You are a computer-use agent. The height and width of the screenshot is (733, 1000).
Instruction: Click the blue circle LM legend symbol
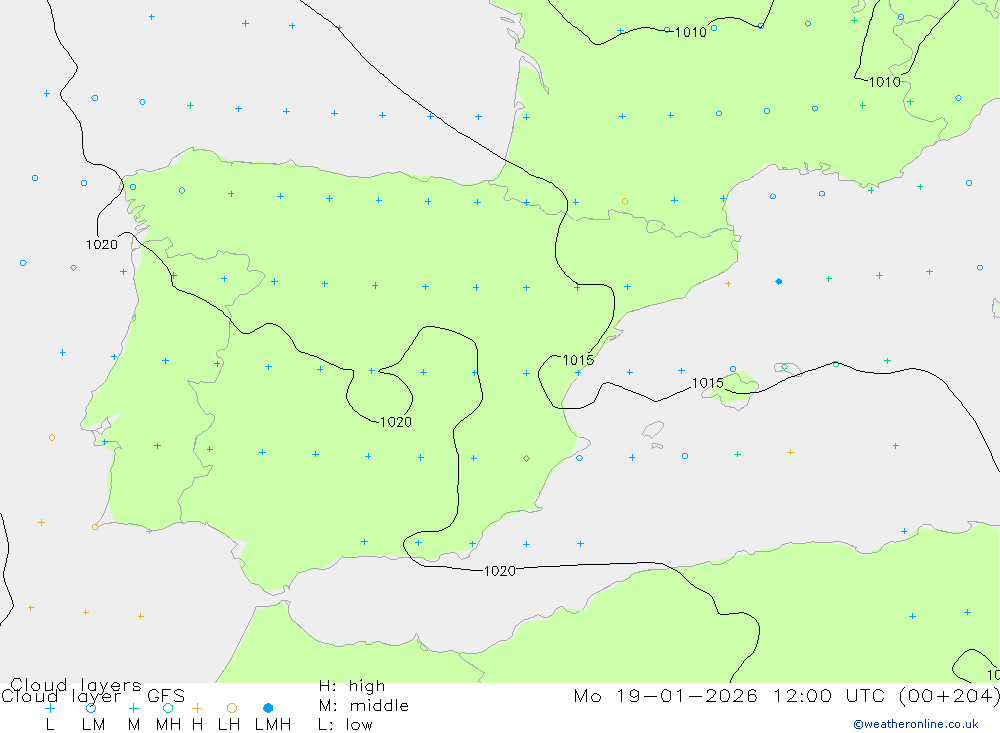91,708
